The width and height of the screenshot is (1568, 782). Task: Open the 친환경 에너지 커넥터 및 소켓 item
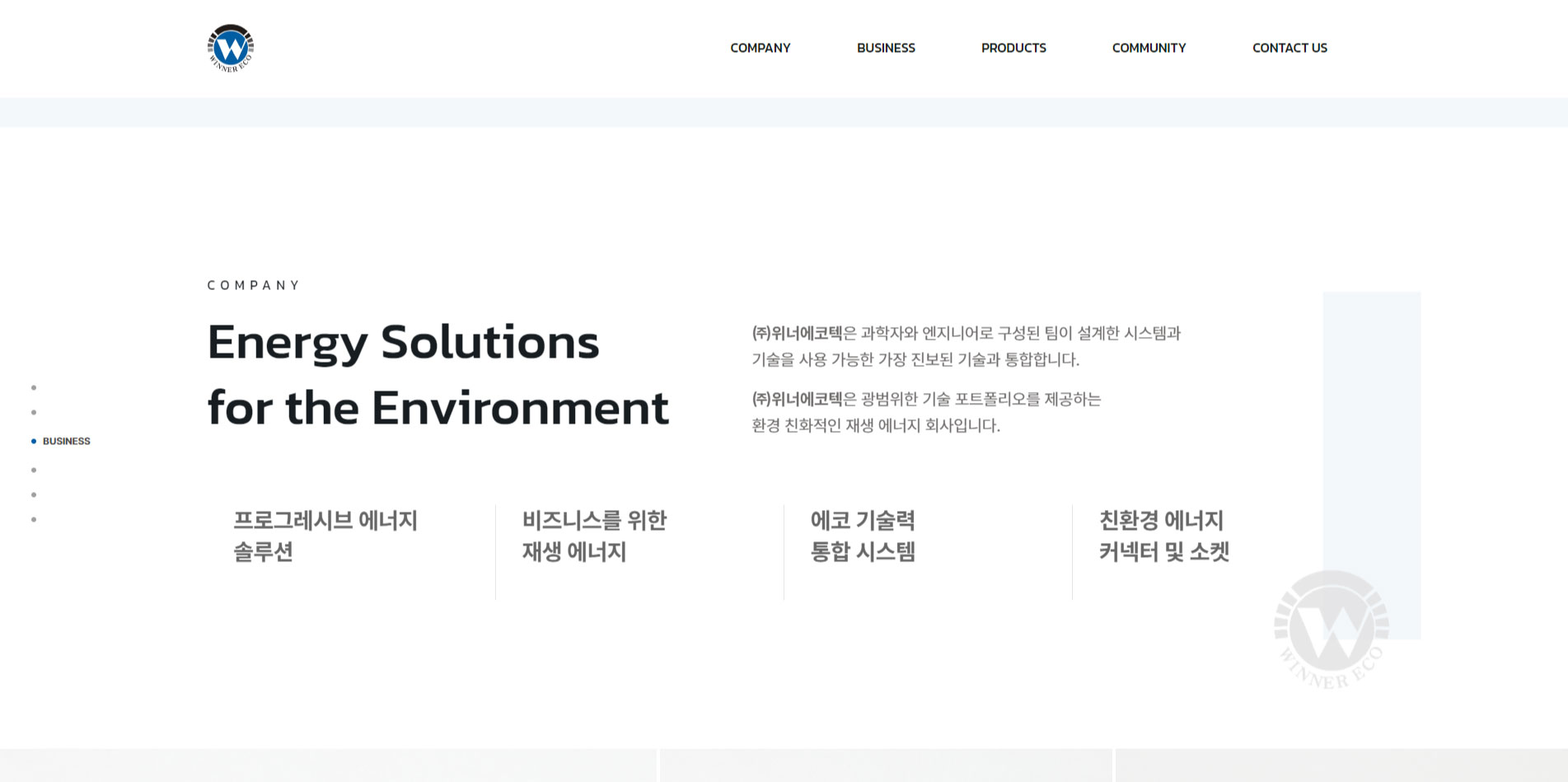[1163, 536]
